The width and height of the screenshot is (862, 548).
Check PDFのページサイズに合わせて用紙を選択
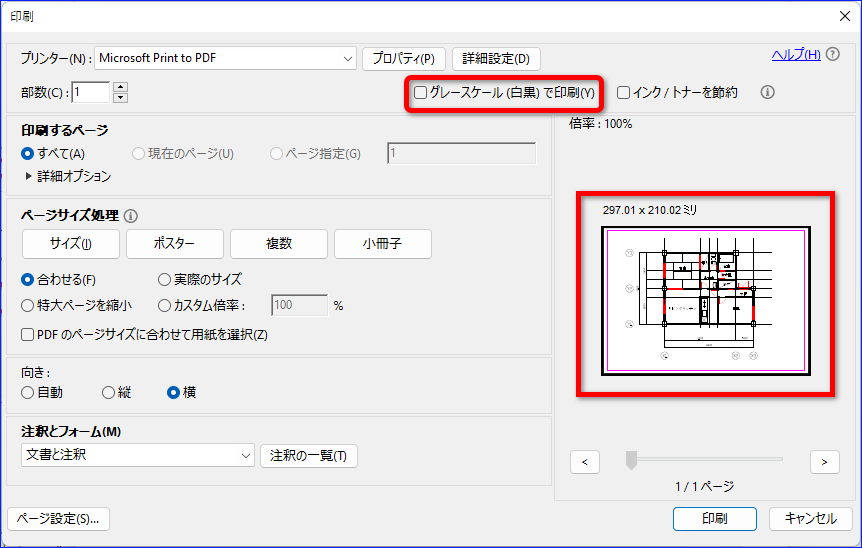tap(27, 334)
